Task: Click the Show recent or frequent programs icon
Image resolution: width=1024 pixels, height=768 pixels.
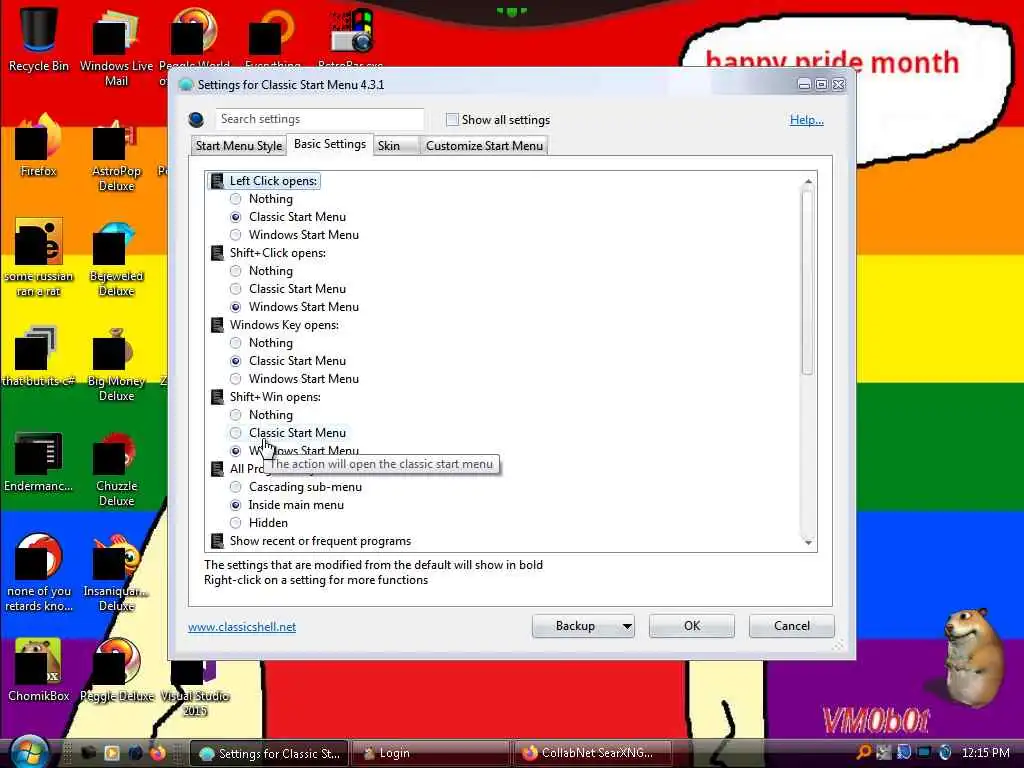Action: (217, 541)
